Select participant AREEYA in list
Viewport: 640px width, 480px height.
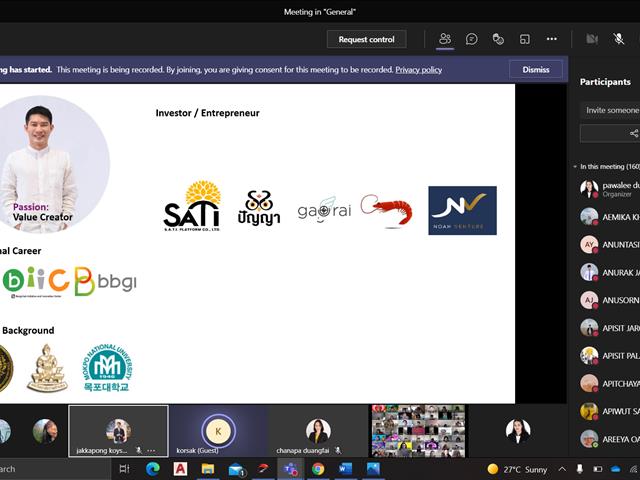click(x=610, y=439)
